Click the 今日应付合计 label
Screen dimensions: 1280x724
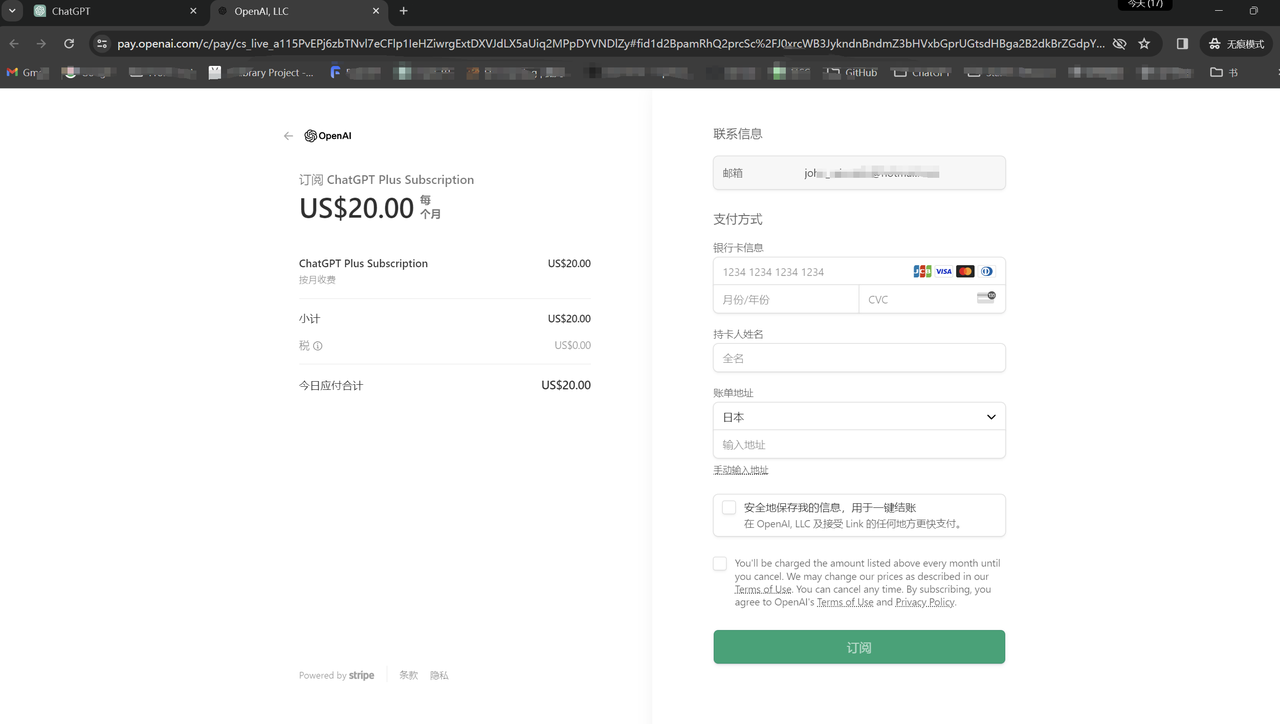coord(331,386)
